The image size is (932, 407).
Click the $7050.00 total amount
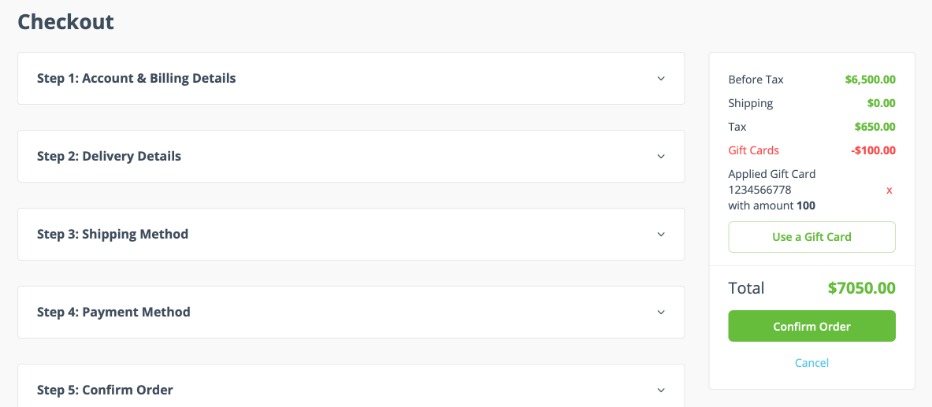[x=861, y=288]
